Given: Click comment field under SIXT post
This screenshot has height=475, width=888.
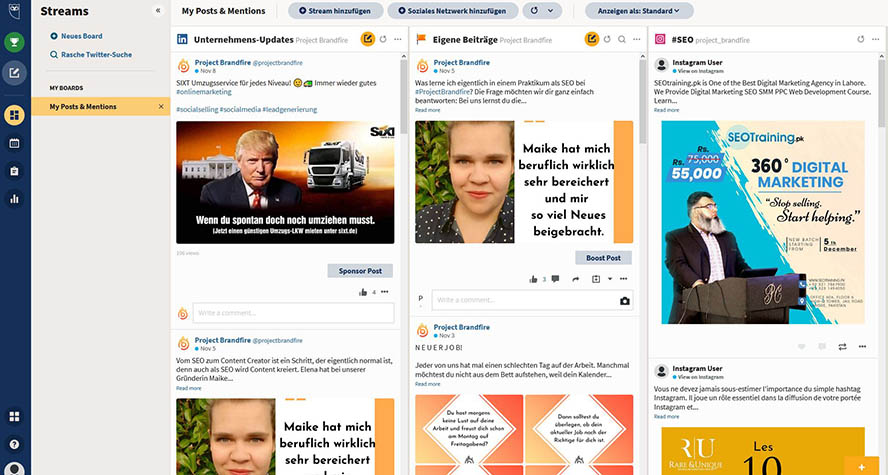Looking at the screenshot, I should coord(293,313).
